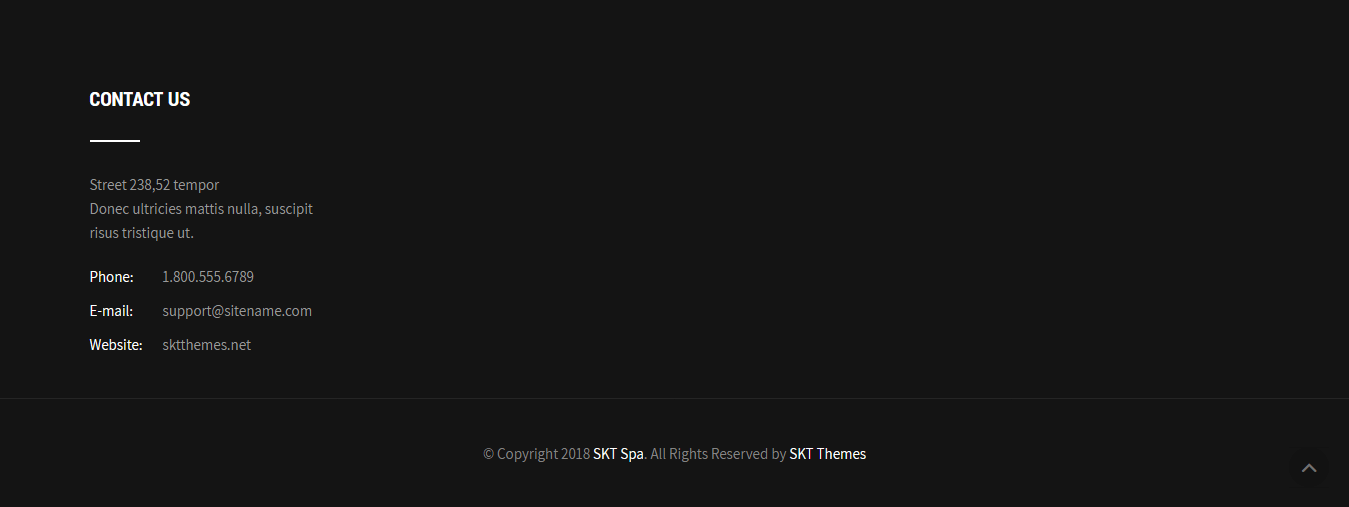Follow the SKT Themes credit link
1349x507 pixels.
tap(827, 454)
